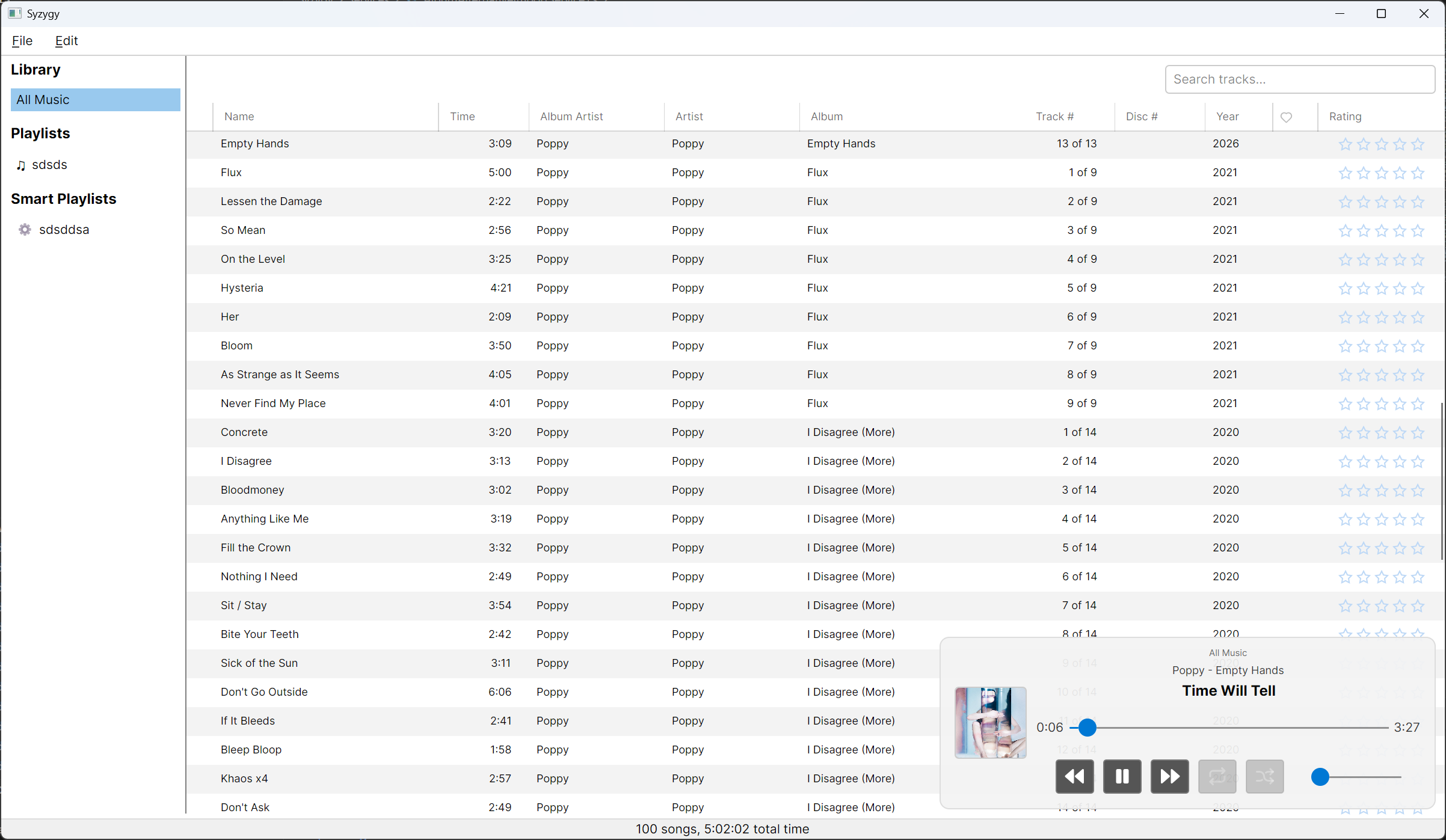Minimize the Syzygy window
Screen dimensions: 1446x840
[1340, 13]
